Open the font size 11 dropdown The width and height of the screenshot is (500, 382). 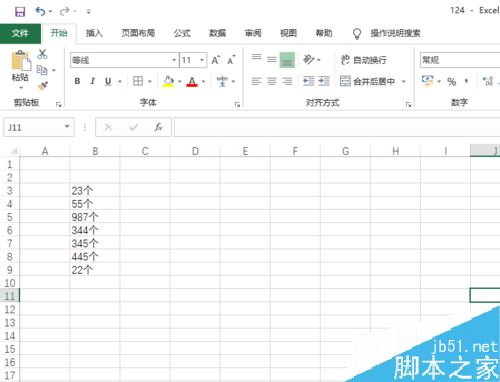(202, 60)
